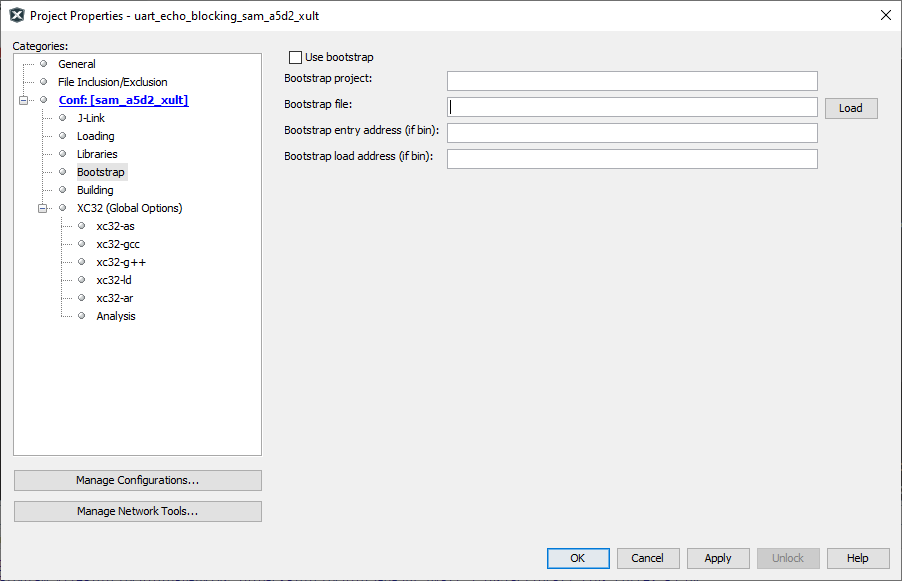Viewport: 902px width, 581px height.
Task: Select the xc32-gcc compiler options
Action: point(117,244)
